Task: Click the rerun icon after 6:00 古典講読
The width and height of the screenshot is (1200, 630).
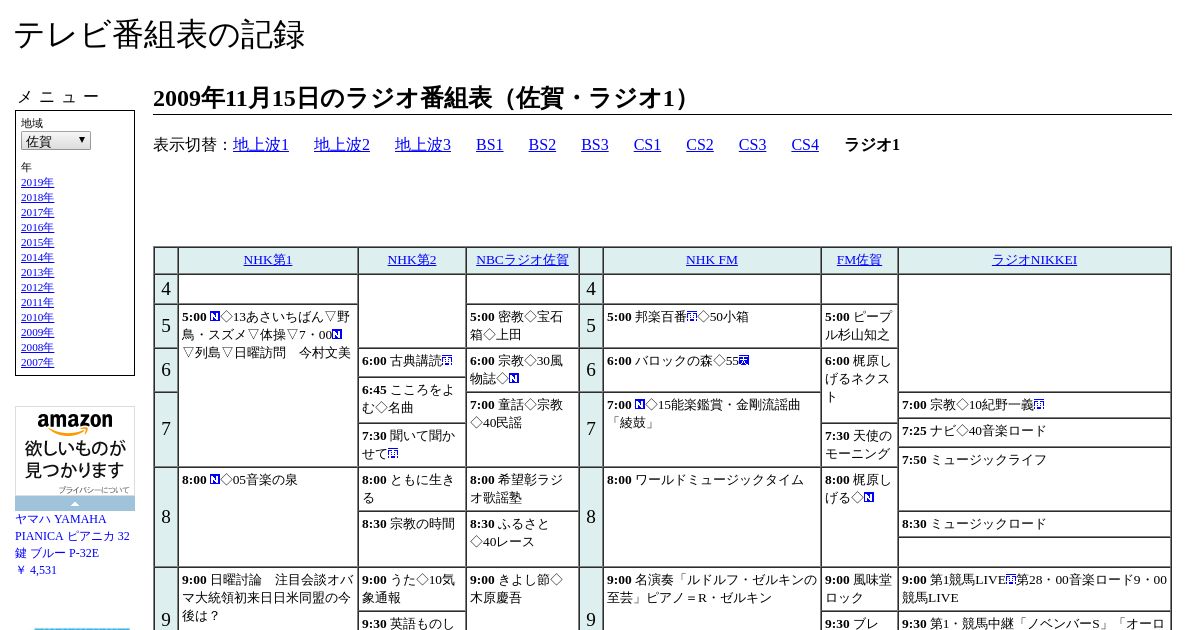Action: pyautogui.click(x=447, y=360)
